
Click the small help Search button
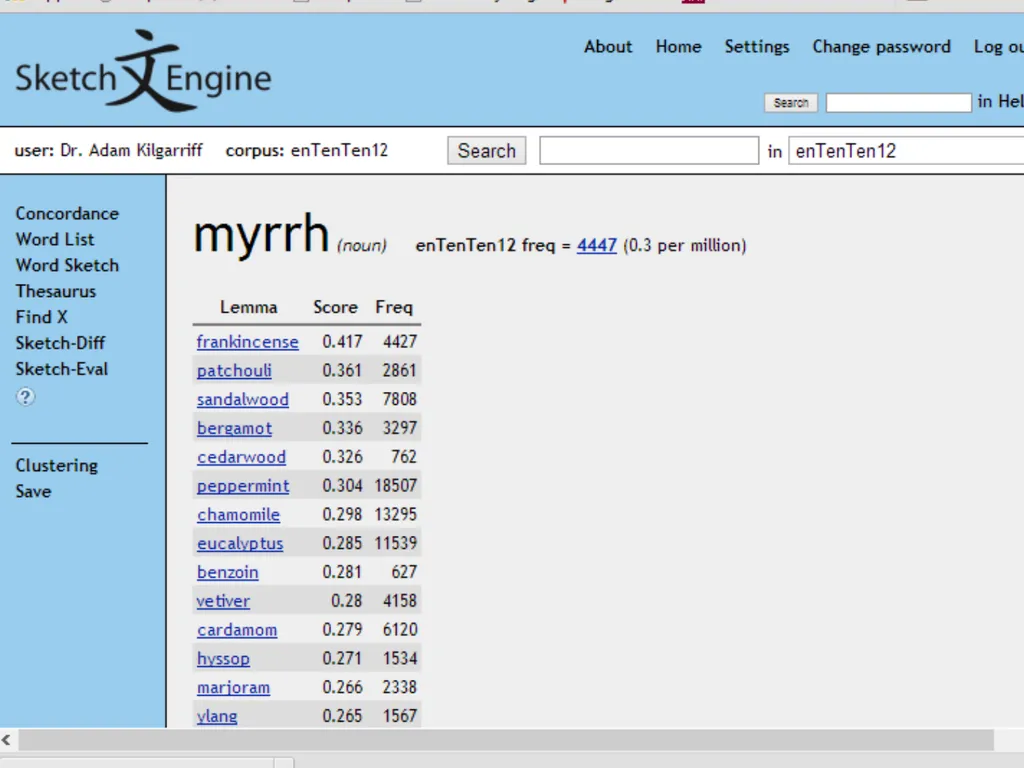click(791, 103)
